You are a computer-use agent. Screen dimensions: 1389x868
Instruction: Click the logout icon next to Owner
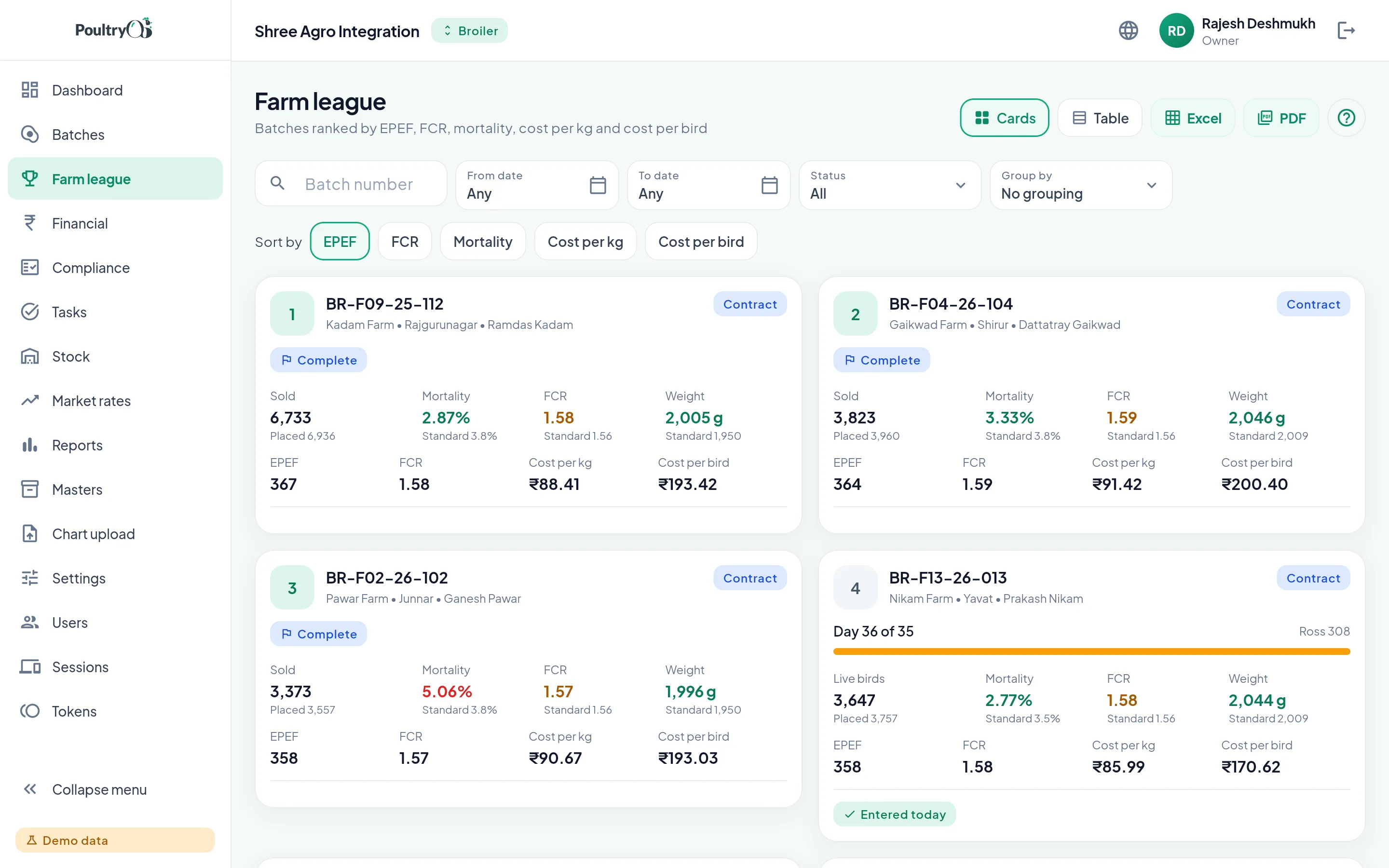1346,30
